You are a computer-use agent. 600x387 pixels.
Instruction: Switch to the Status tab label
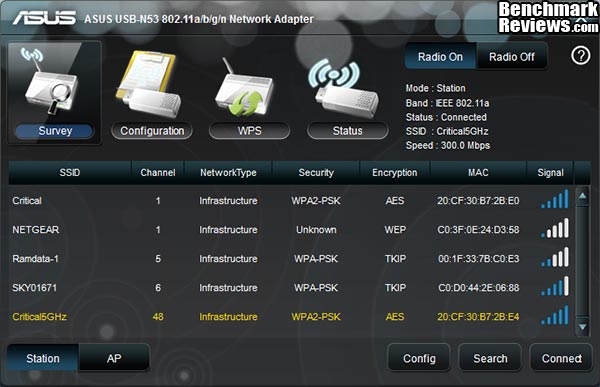[347, 131]
